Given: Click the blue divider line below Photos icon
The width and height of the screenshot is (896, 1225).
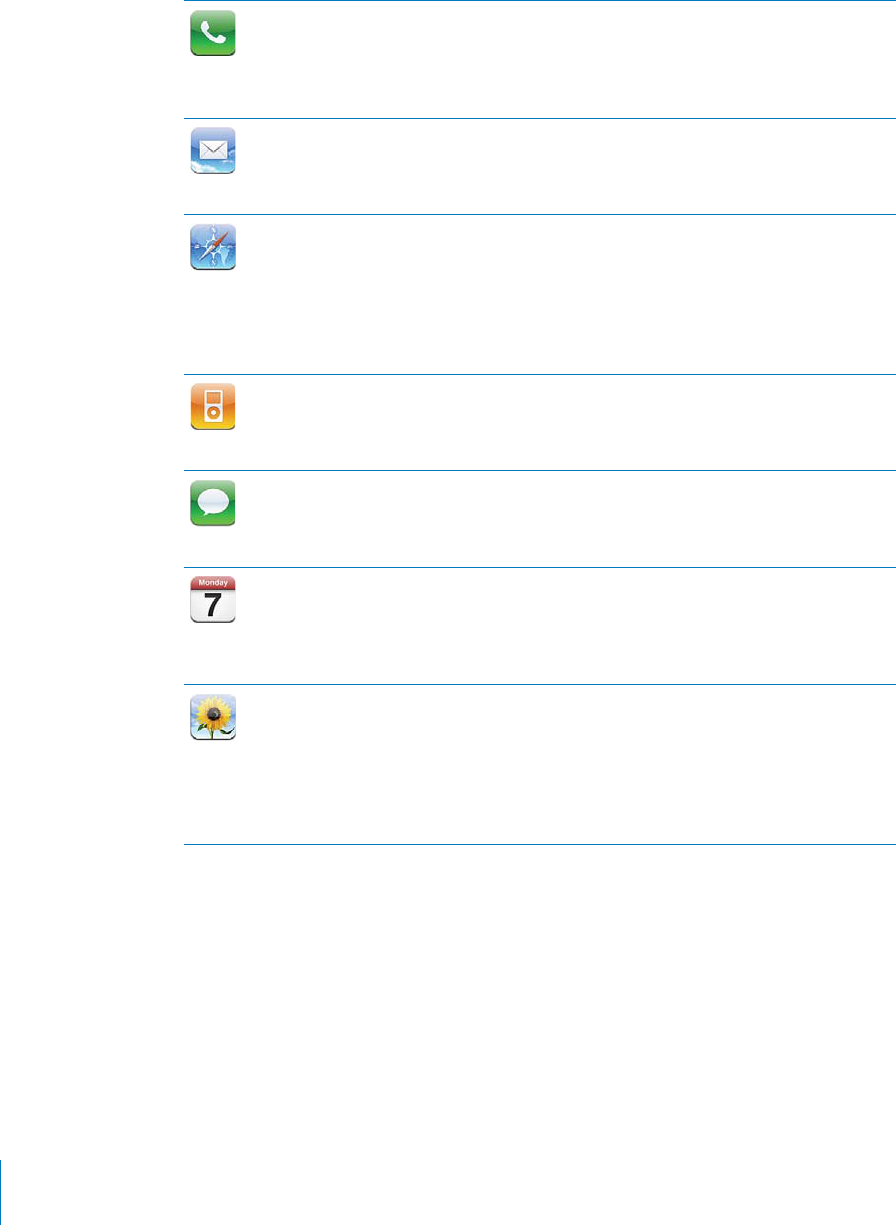Looking at the screenshot, I should coord(539,845).
